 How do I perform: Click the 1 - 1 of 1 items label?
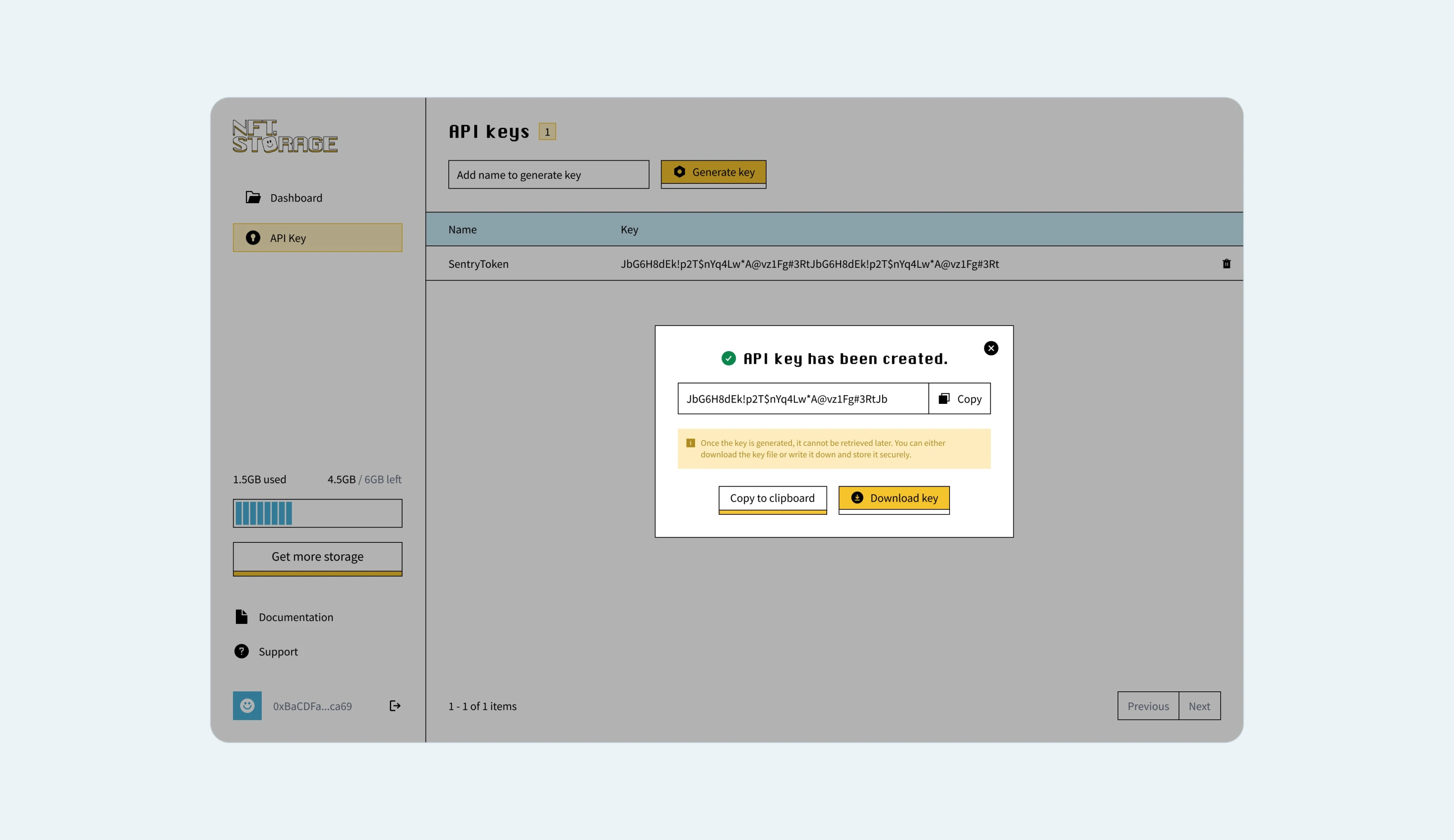482,706
